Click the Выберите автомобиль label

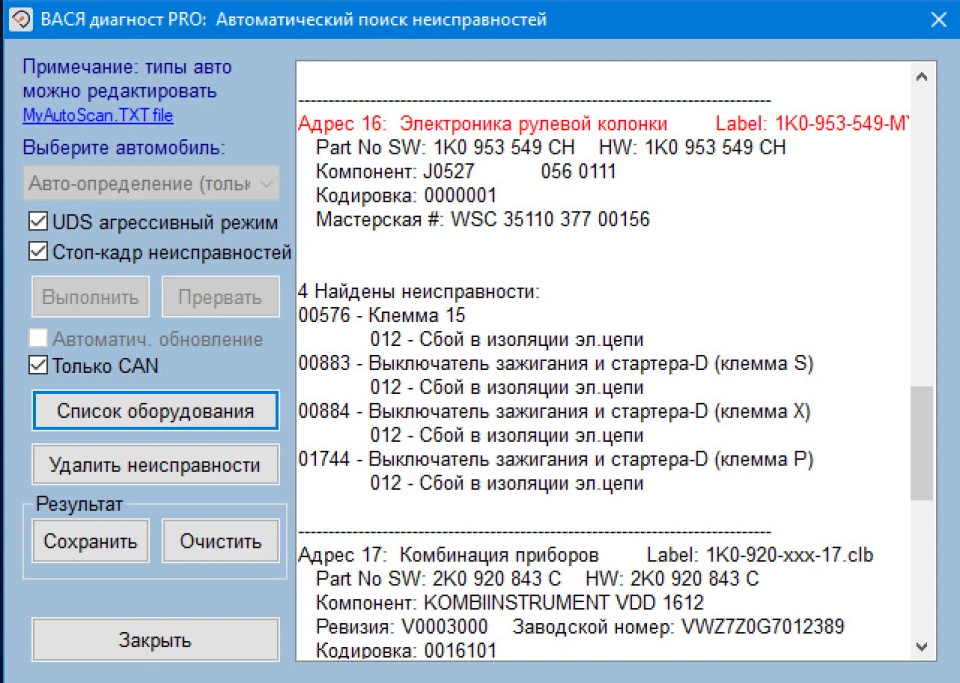click(x=124, y=147)
